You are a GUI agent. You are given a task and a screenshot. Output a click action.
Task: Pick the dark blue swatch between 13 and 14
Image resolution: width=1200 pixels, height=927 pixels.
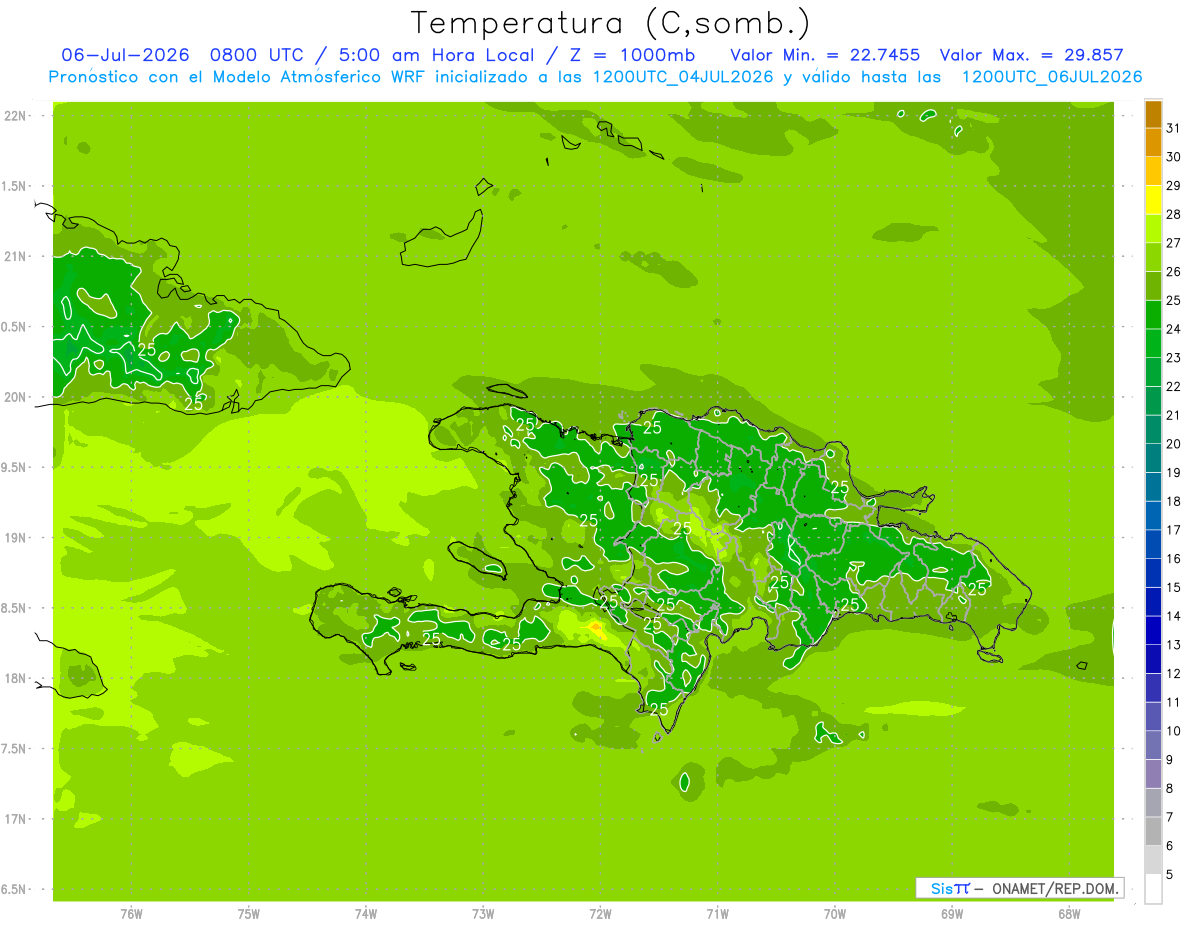tap(1153, 630)
